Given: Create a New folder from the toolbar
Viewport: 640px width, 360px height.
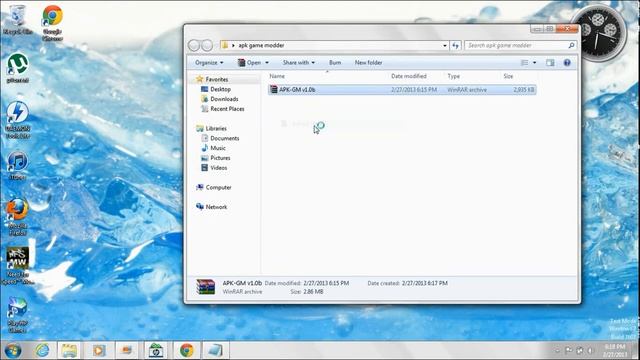Looking at the screenshot, I should (x=368, y=62).
